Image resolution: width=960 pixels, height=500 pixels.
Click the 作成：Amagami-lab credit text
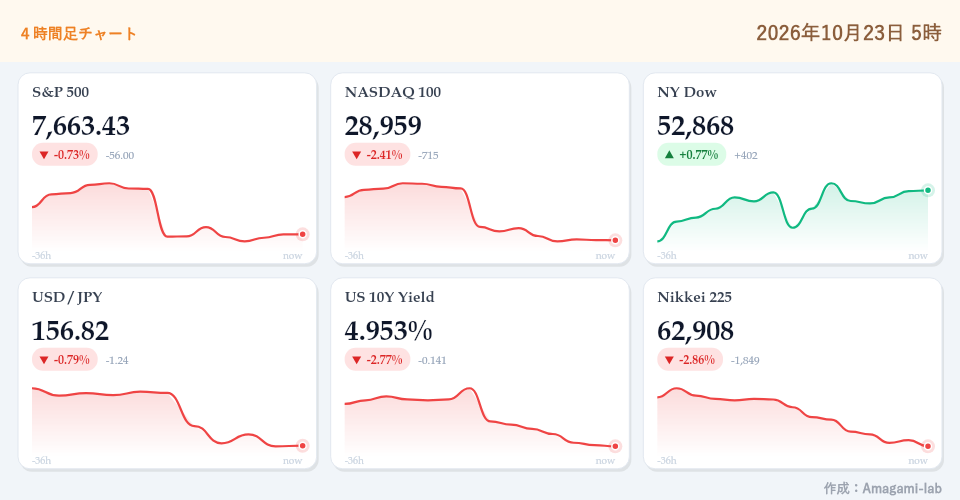click(x=882, y=488)
